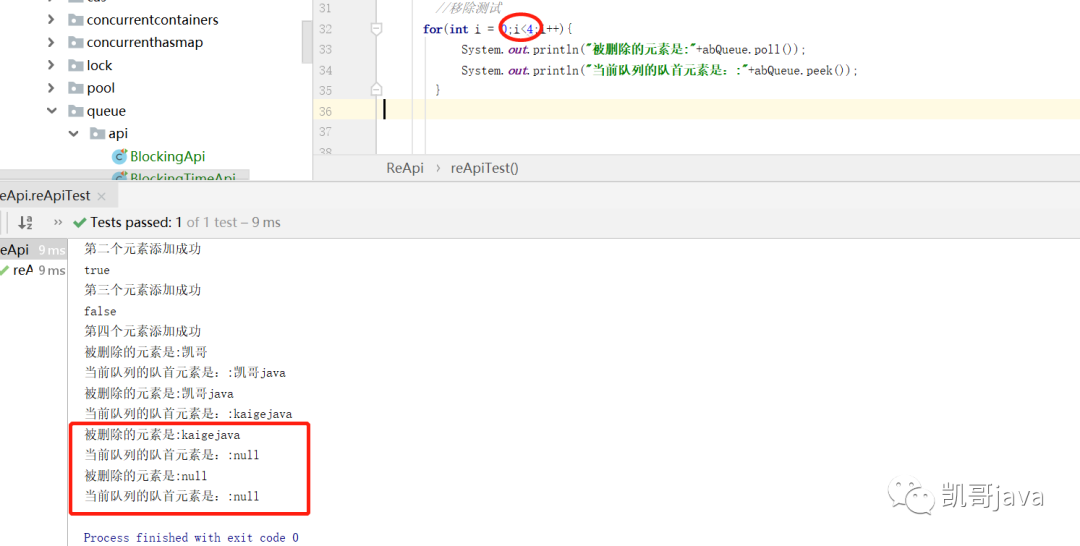The width and height of the screenshot is (1080, 546).
Task: Click the for keyword at line 32
Action: point(433,29)
